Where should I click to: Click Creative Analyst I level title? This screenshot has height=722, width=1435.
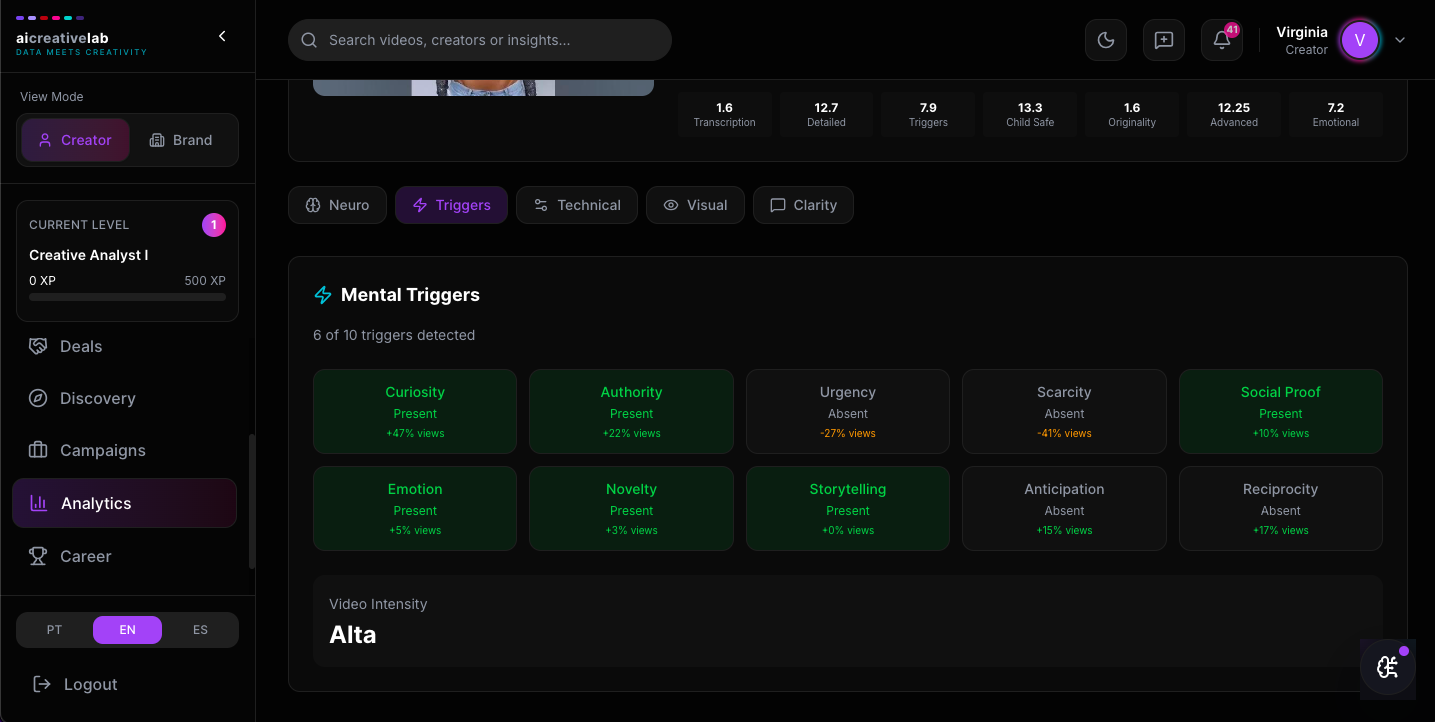click(89, 255)
